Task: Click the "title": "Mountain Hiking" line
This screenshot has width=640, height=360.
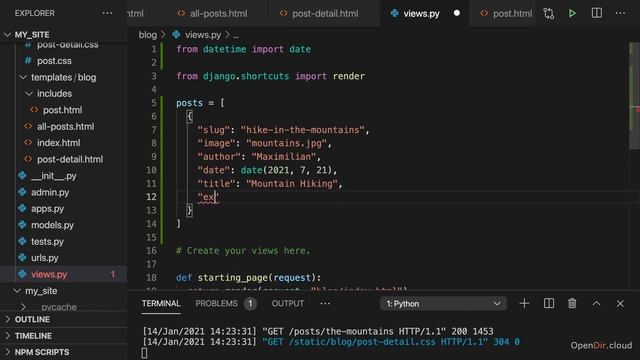Action: coord(269,184)
